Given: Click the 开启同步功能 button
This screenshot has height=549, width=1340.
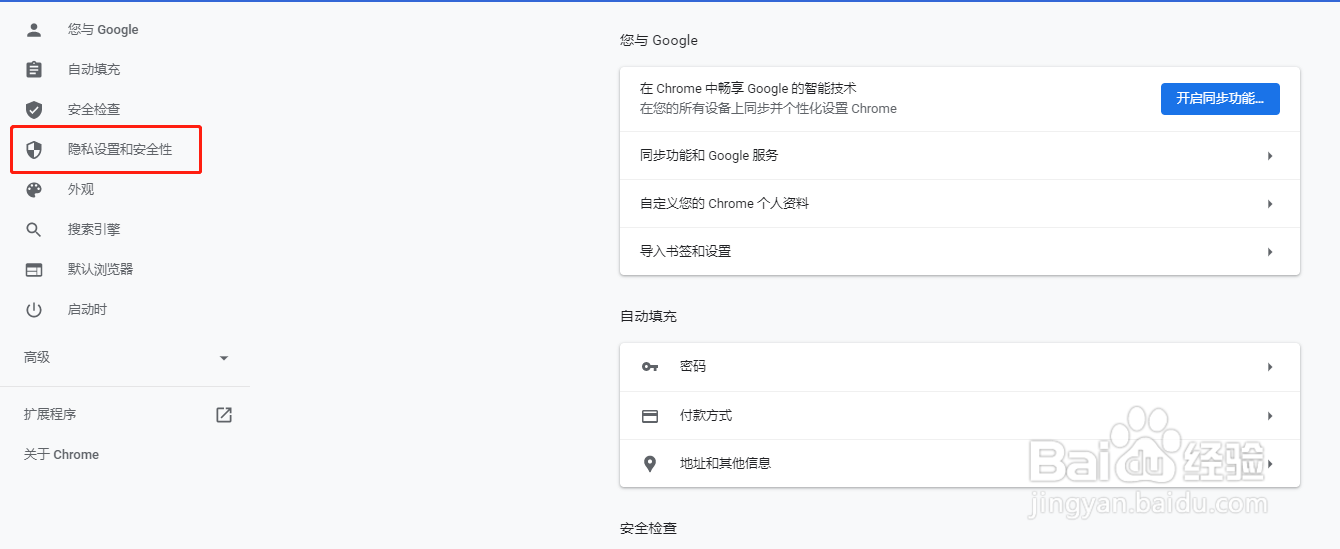Looking at the screenshot, I should click(1220, 98).
